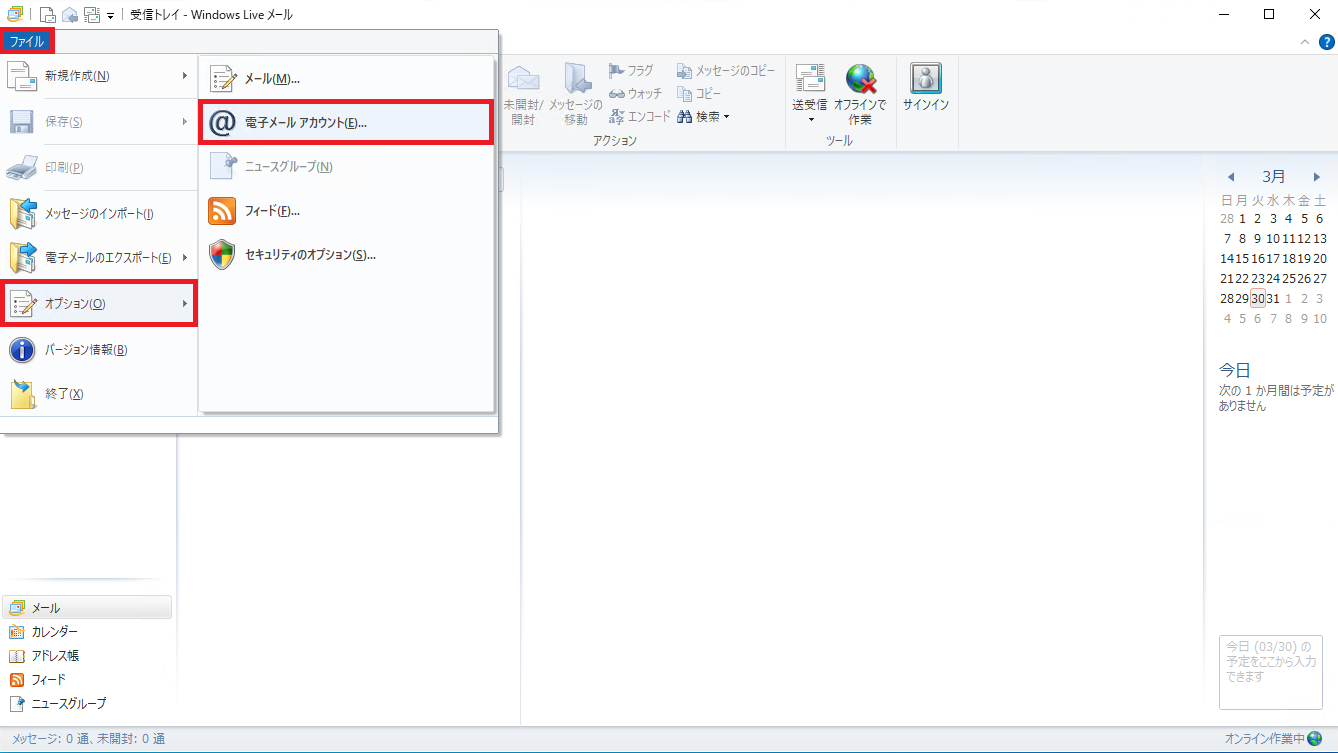Click the 印刷(P) menu entry
The width and height of the screenshot is (1338, 753).
(x=98, y=167)
